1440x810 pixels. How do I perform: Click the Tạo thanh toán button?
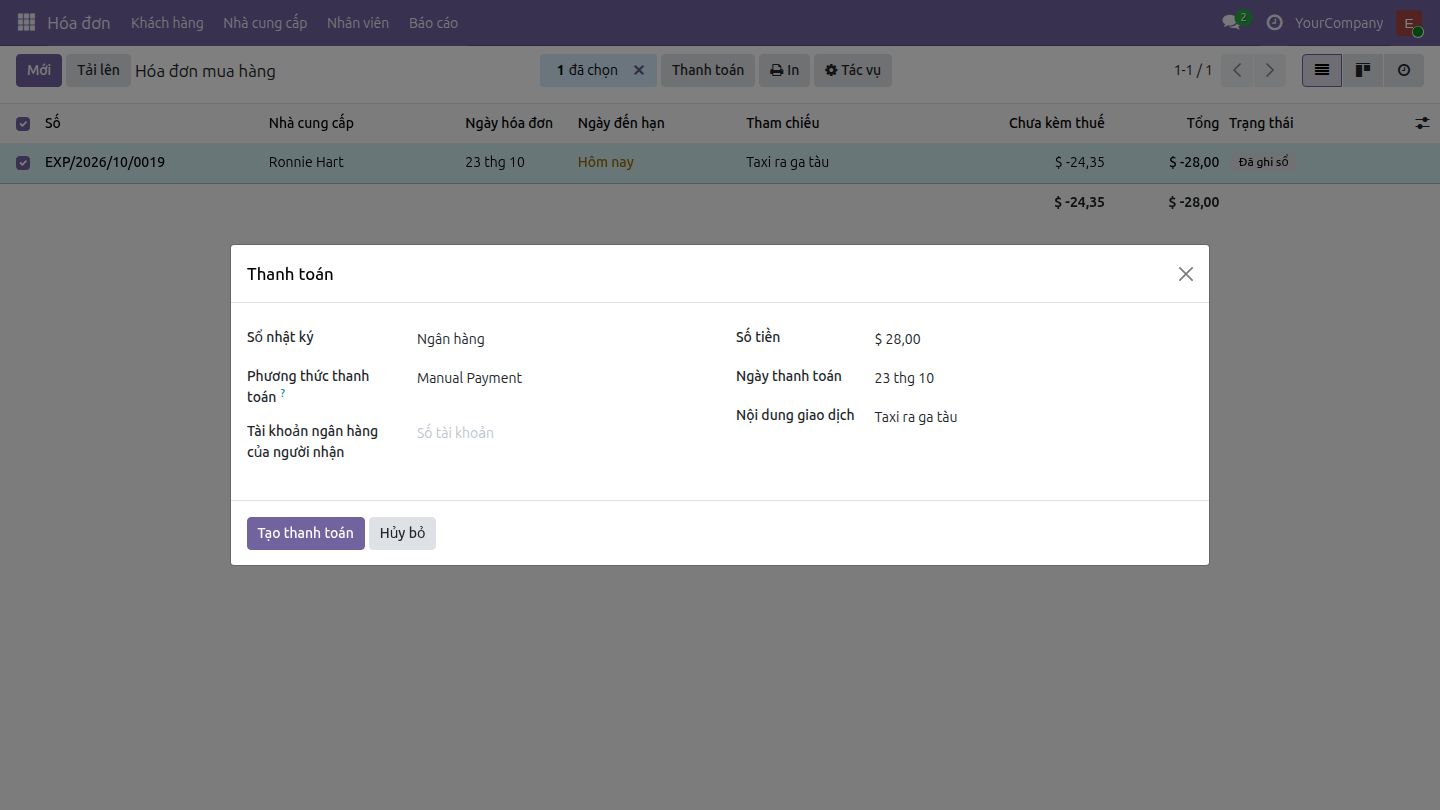tap(306, 533)
